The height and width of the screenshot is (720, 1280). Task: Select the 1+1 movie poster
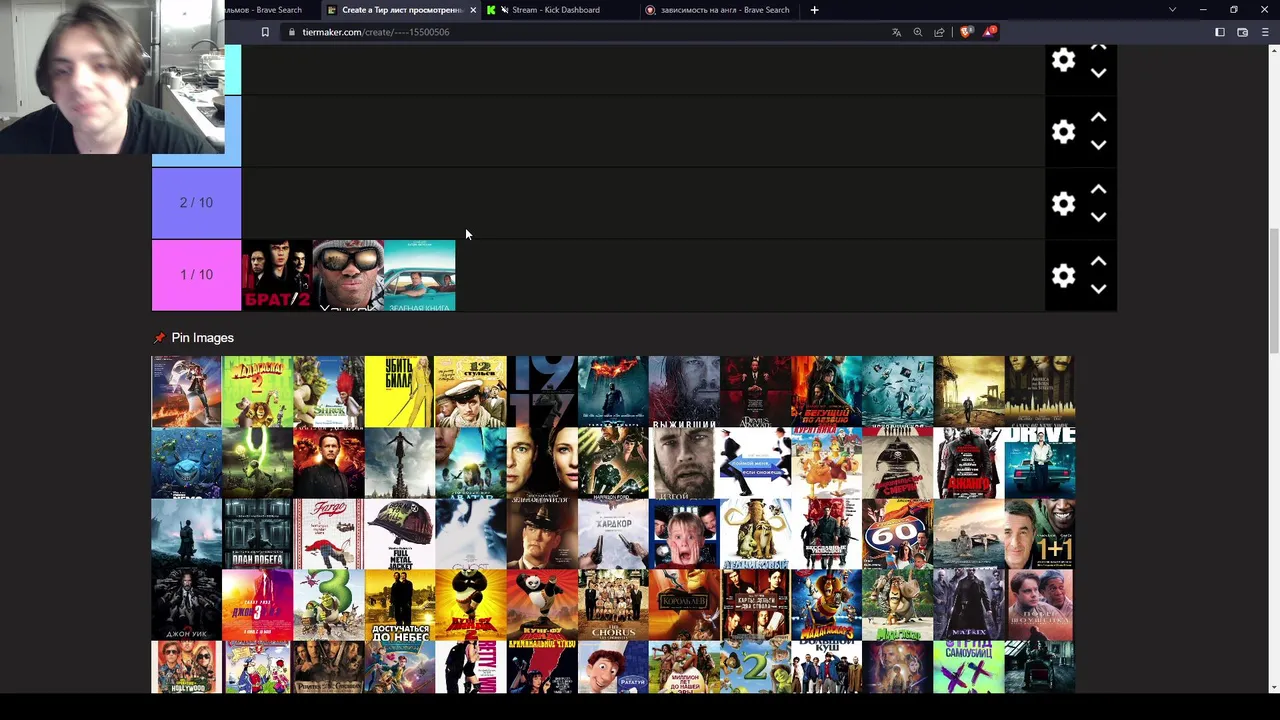[x=1039, y=534]
